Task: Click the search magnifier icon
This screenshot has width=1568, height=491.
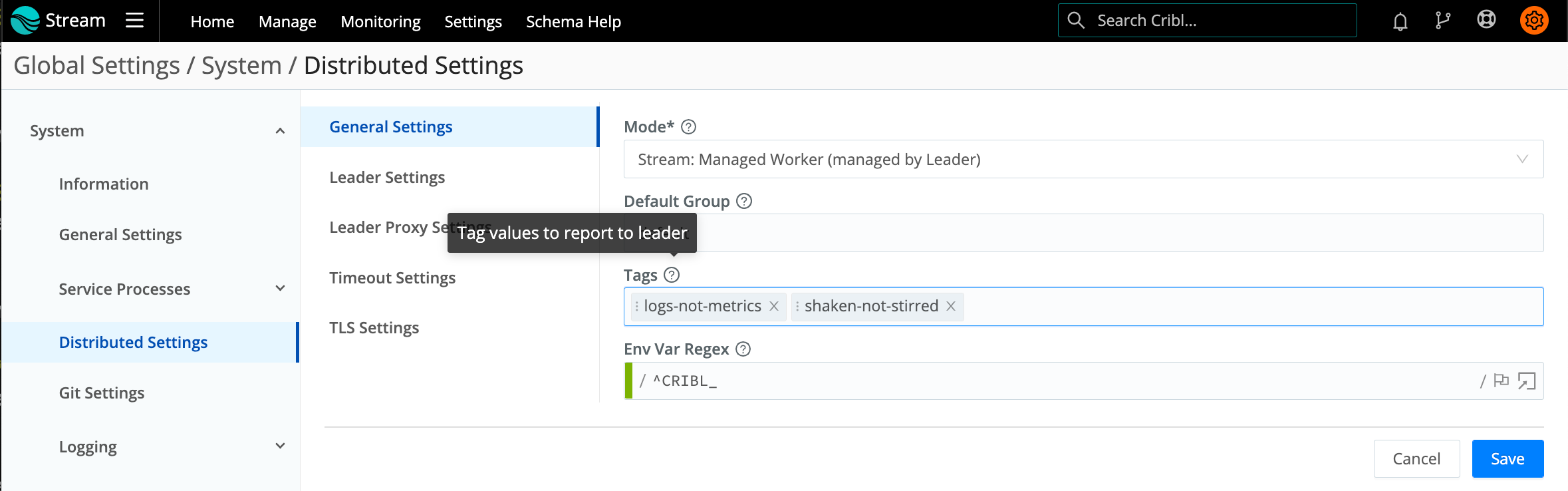Action: point(1076,21)
